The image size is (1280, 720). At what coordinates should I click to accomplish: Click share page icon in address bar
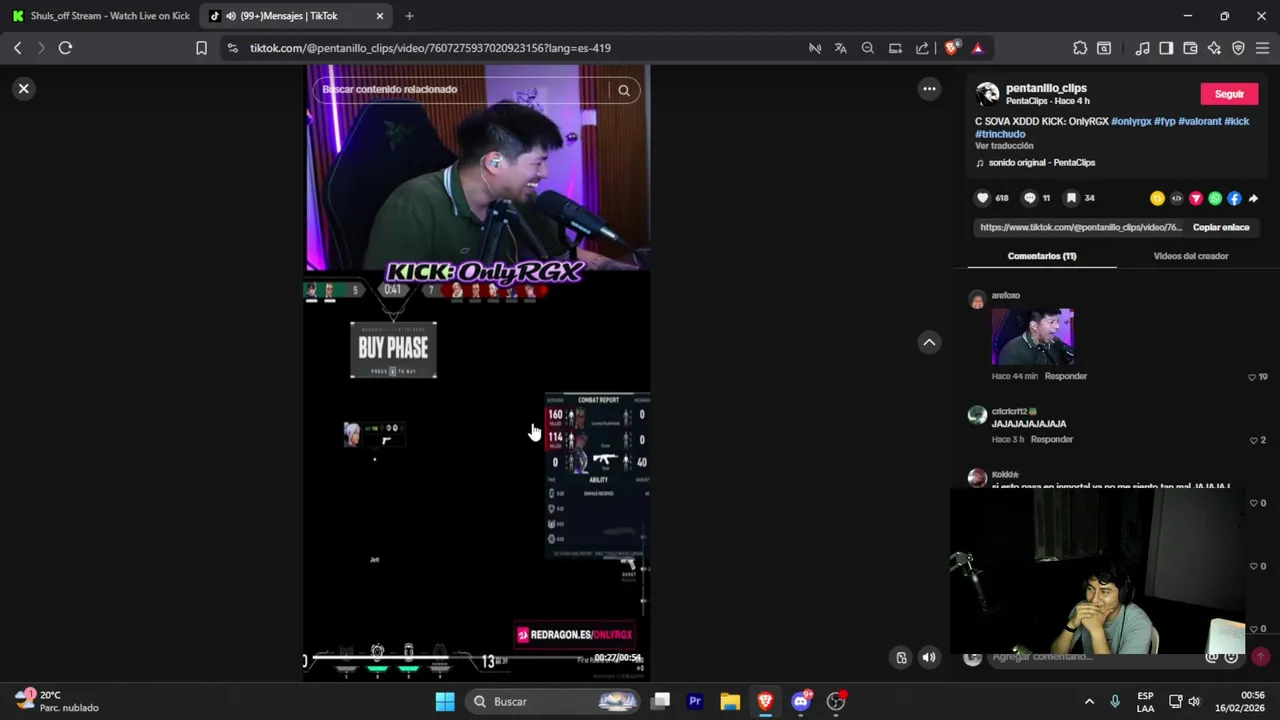(x=921, y=48)
